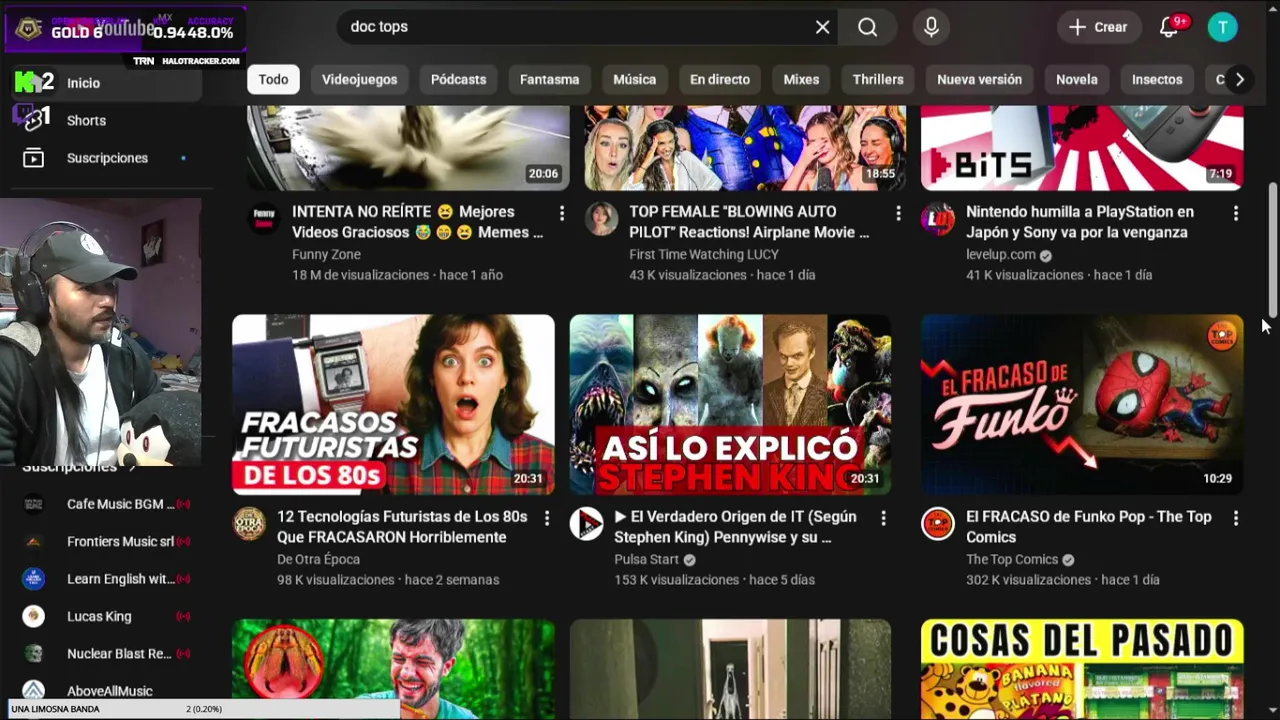Open Frontiers Music srl channel avatar
The height and width of the screenshot is (720, 1280).
pyautogui.click(x=34, y=541)
